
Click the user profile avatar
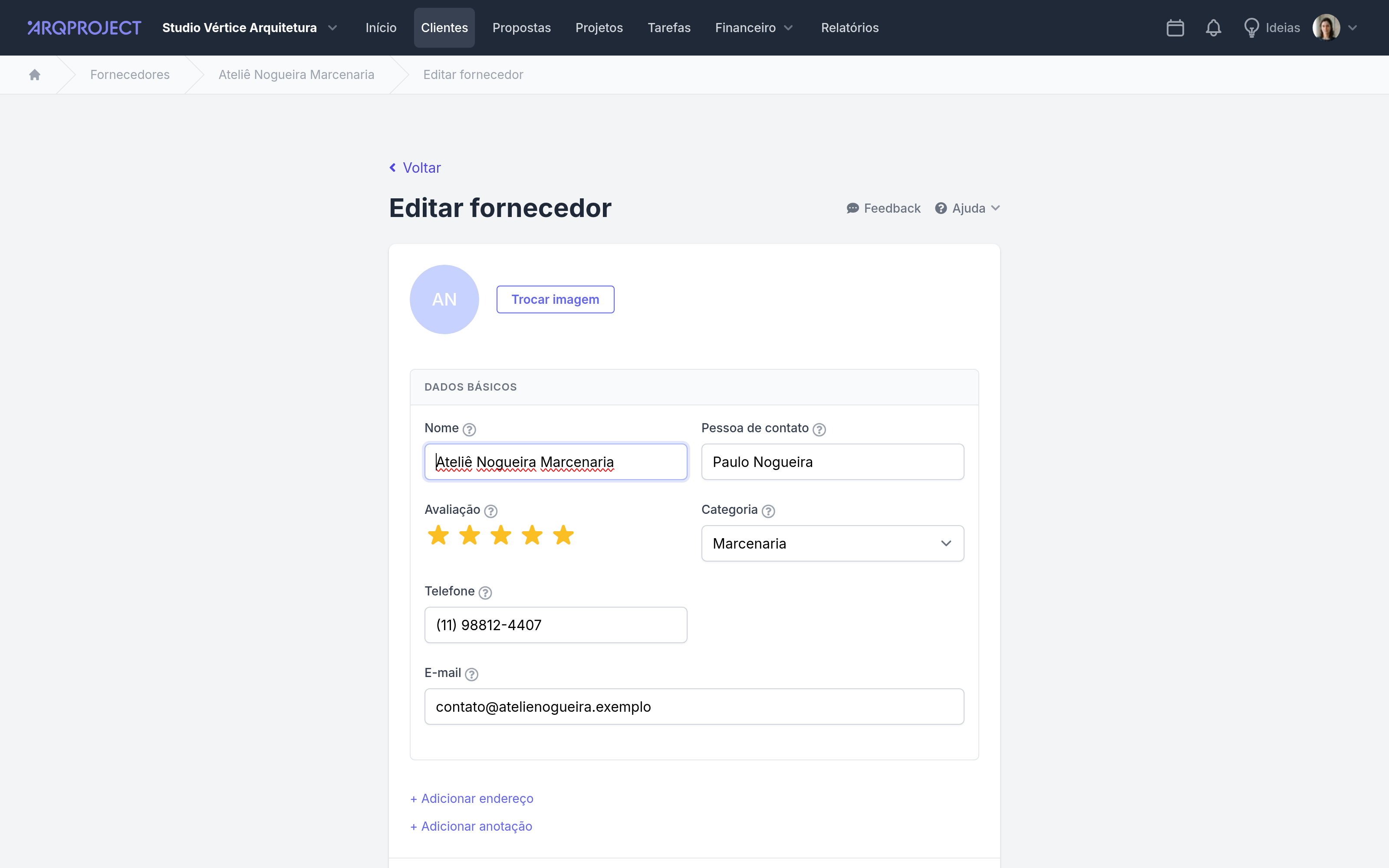tap(1326, 27)
